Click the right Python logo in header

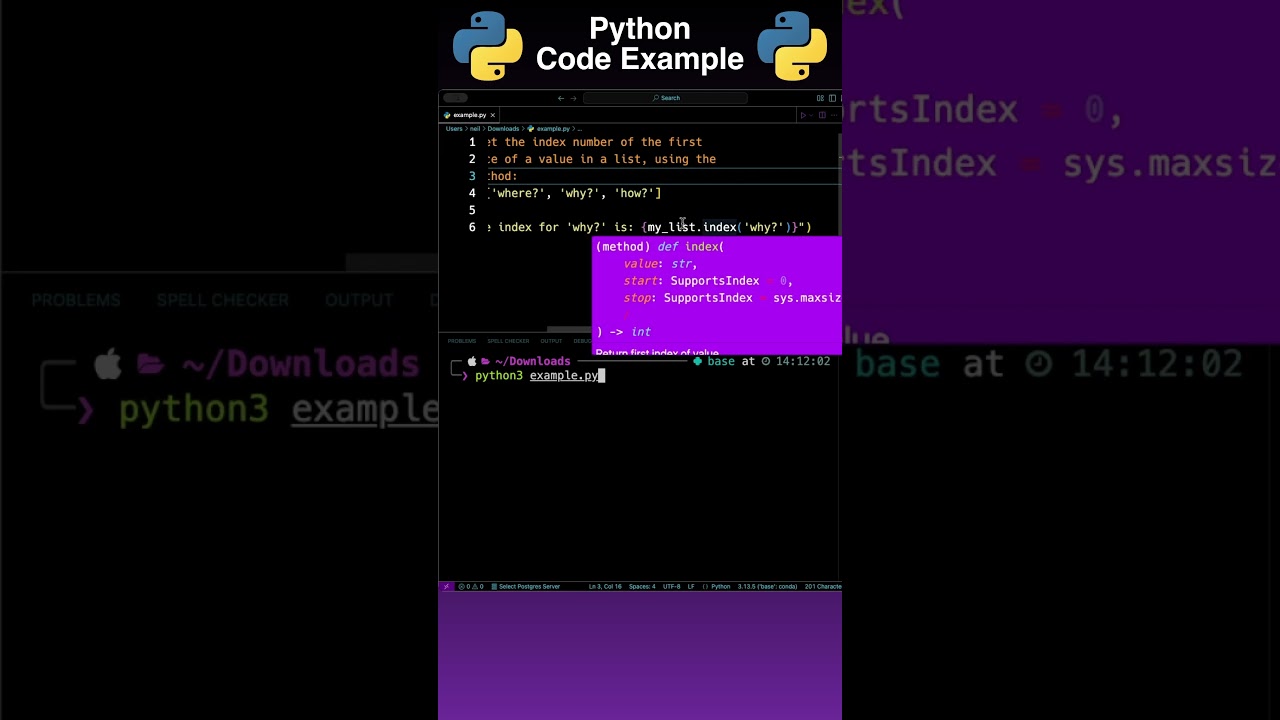coord(792,46)
